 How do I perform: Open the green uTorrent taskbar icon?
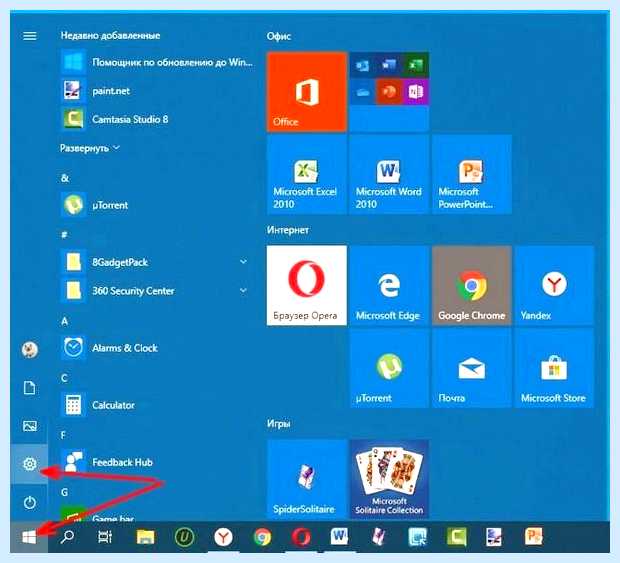coord(184,537)
